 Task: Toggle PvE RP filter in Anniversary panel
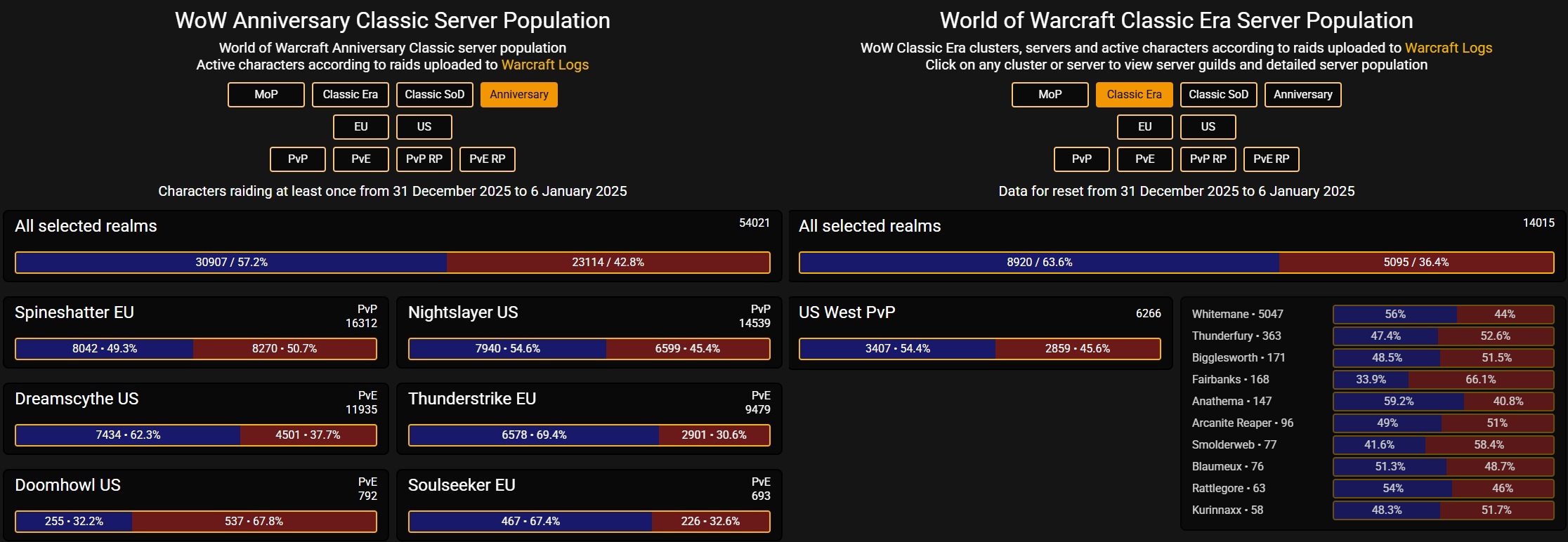(488, 159)
